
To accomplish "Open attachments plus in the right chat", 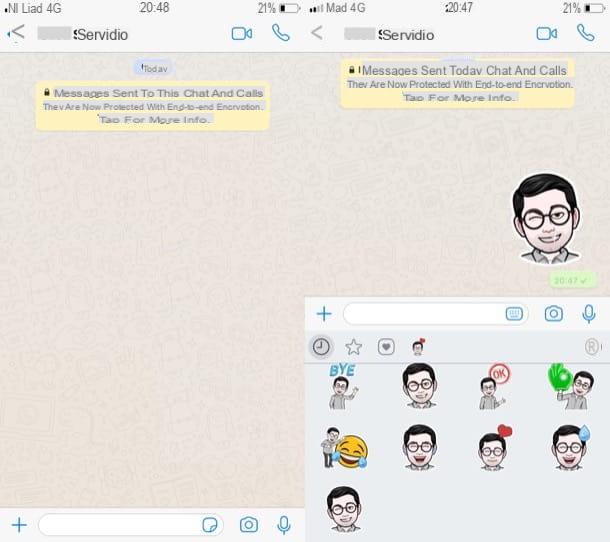I will coord(324,314).
